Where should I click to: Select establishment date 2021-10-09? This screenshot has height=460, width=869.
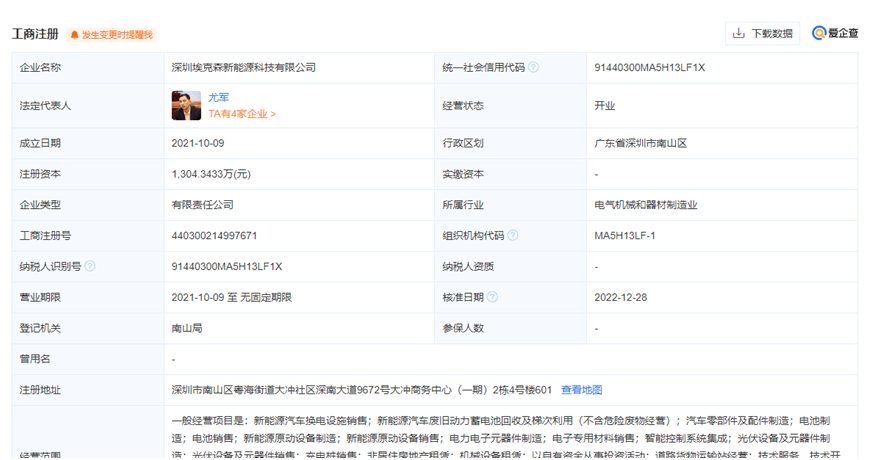[x=198, y=143]
